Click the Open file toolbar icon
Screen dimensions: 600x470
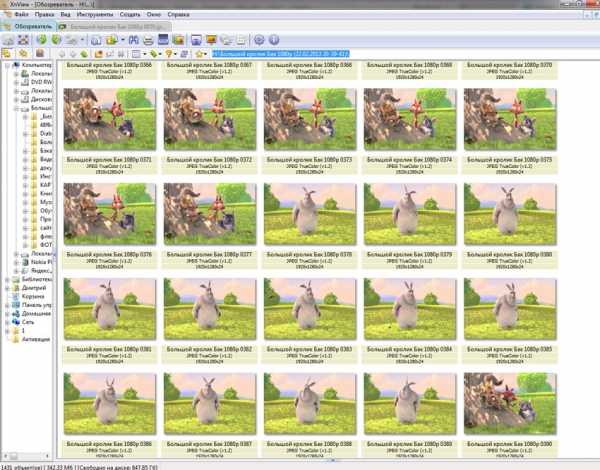point(8,40)
